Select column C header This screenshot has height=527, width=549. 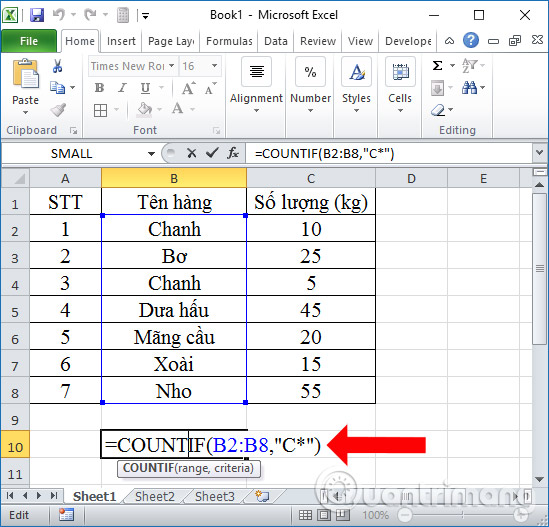311,178
